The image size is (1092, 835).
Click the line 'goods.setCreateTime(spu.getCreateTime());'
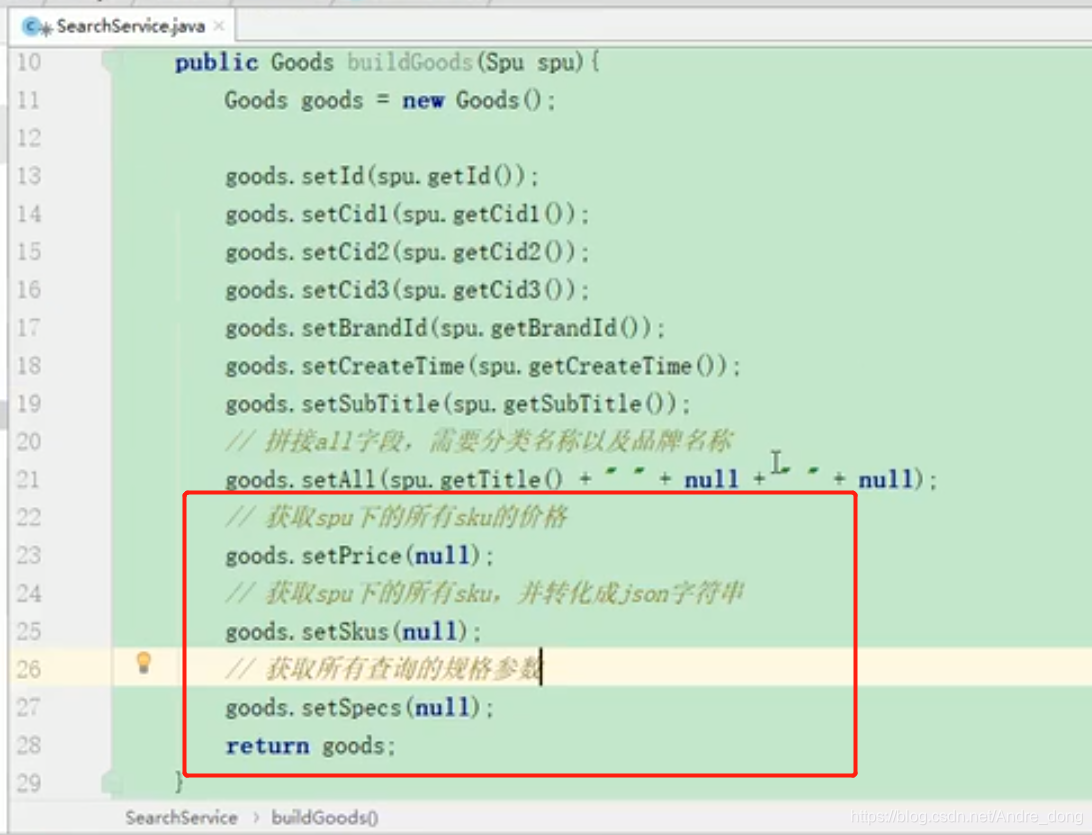pyautogui.click(x=483, y=366)
